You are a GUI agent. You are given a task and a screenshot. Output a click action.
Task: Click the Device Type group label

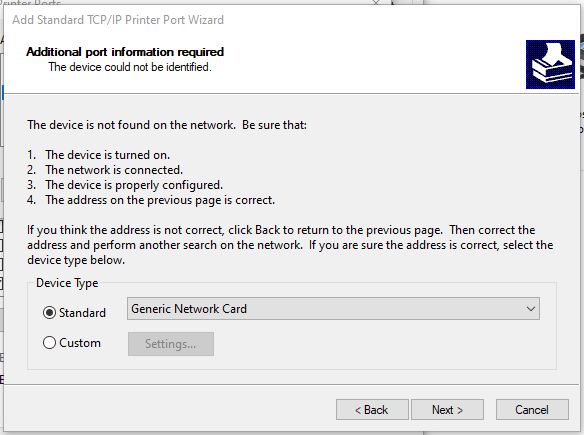(x=67, y=283)
